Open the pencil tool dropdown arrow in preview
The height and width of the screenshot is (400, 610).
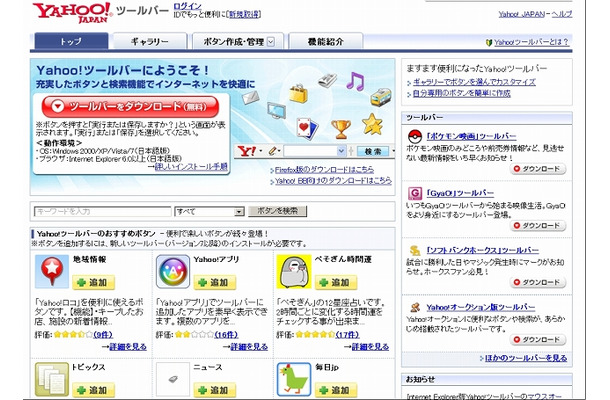click(279, 151)
